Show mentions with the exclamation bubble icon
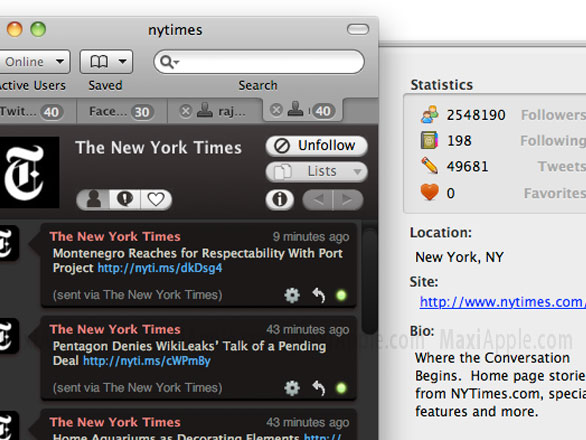 [x=125, y=199]
